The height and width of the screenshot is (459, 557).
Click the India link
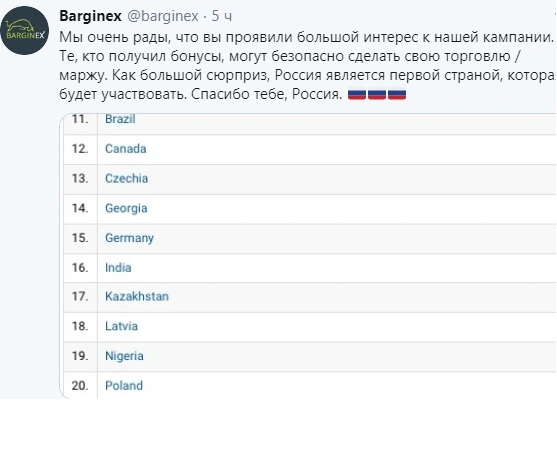click(x=118, y=268)
